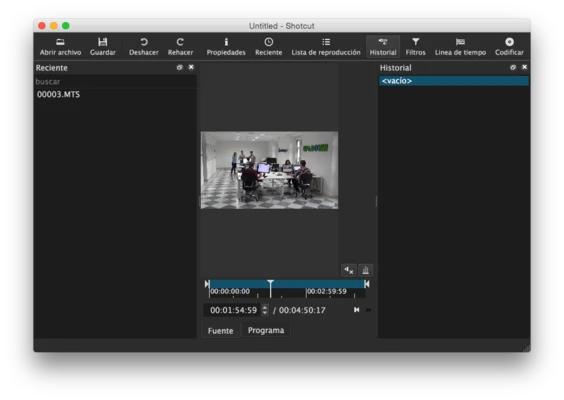The width and height of the screenshot is (564, 400).
Task: Toggle the mute volume button
Action: tap(349, 270)
